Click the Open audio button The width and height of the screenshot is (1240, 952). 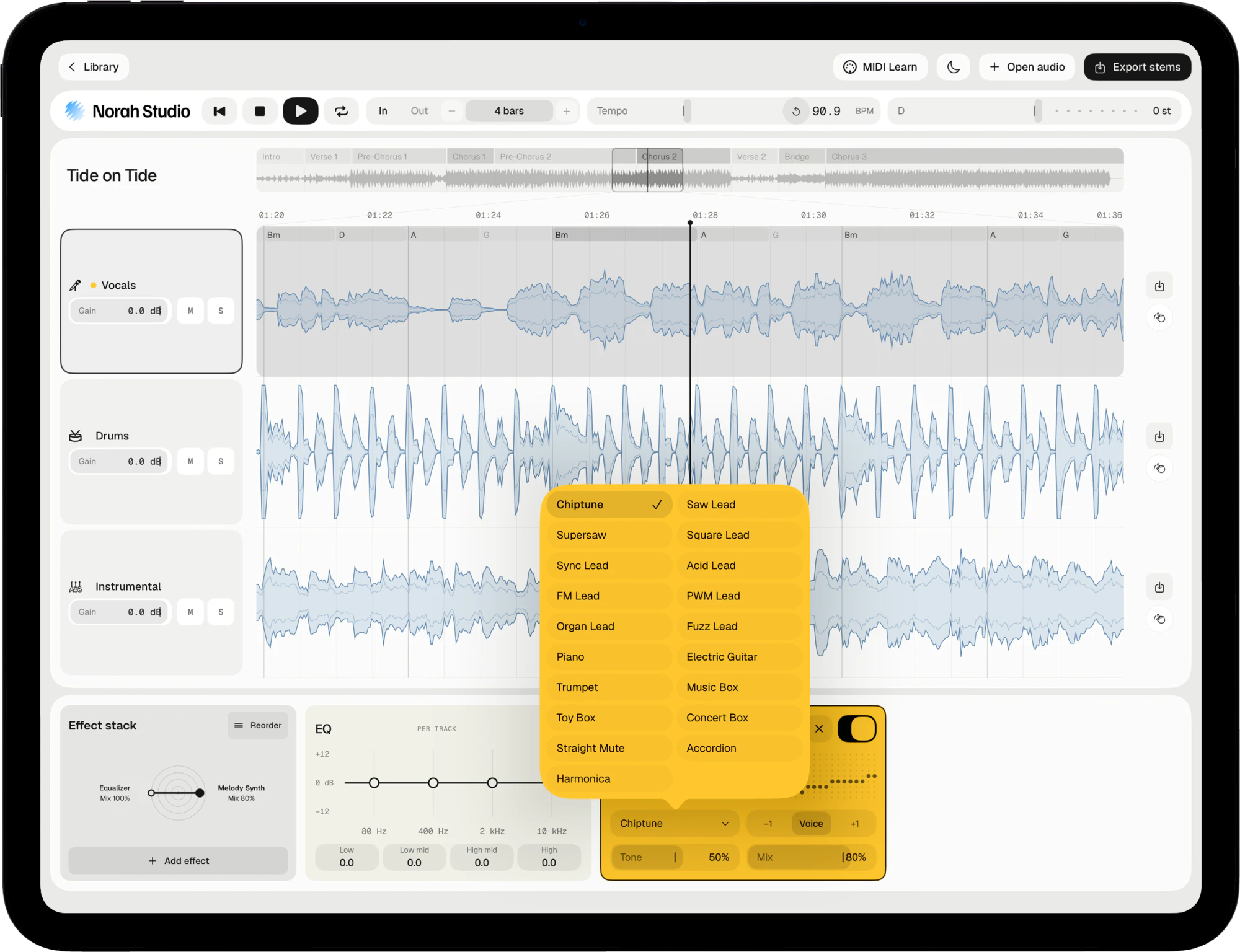pos(1027,67)
